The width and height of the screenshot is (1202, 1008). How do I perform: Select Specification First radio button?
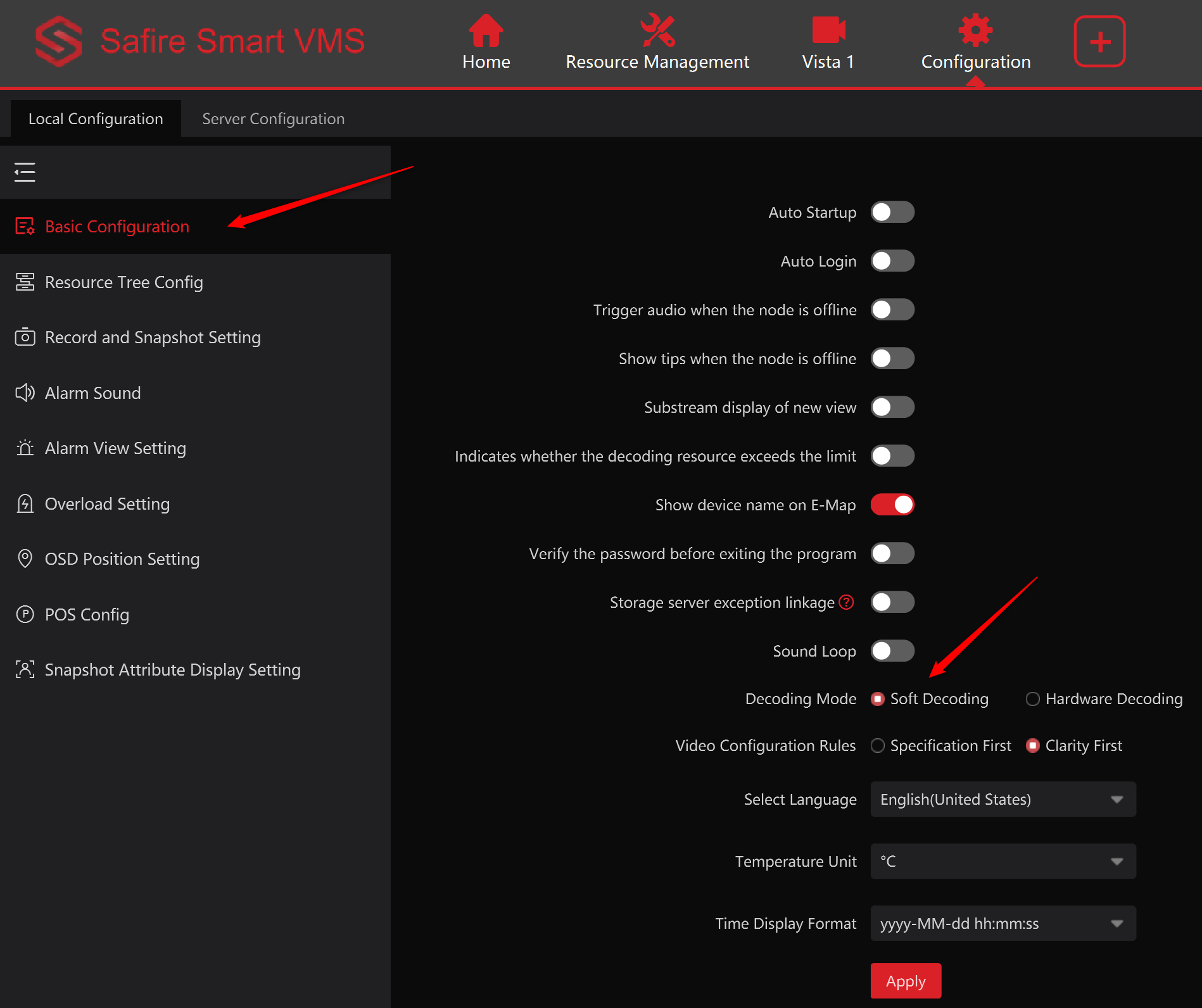878,746
